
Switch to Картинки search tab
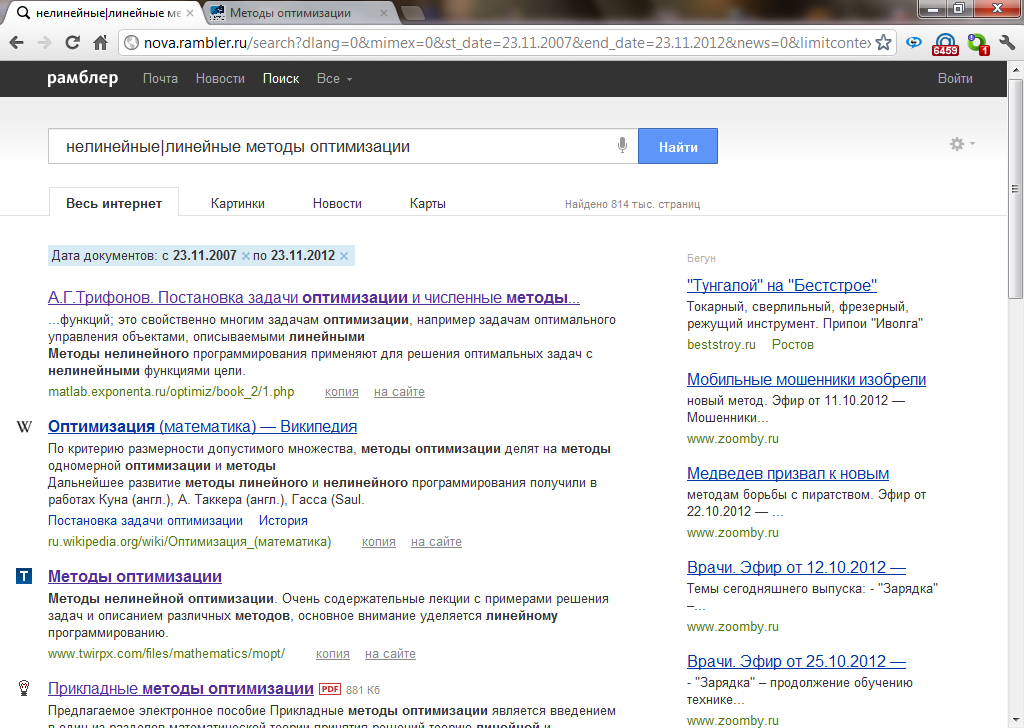[238, 204]
